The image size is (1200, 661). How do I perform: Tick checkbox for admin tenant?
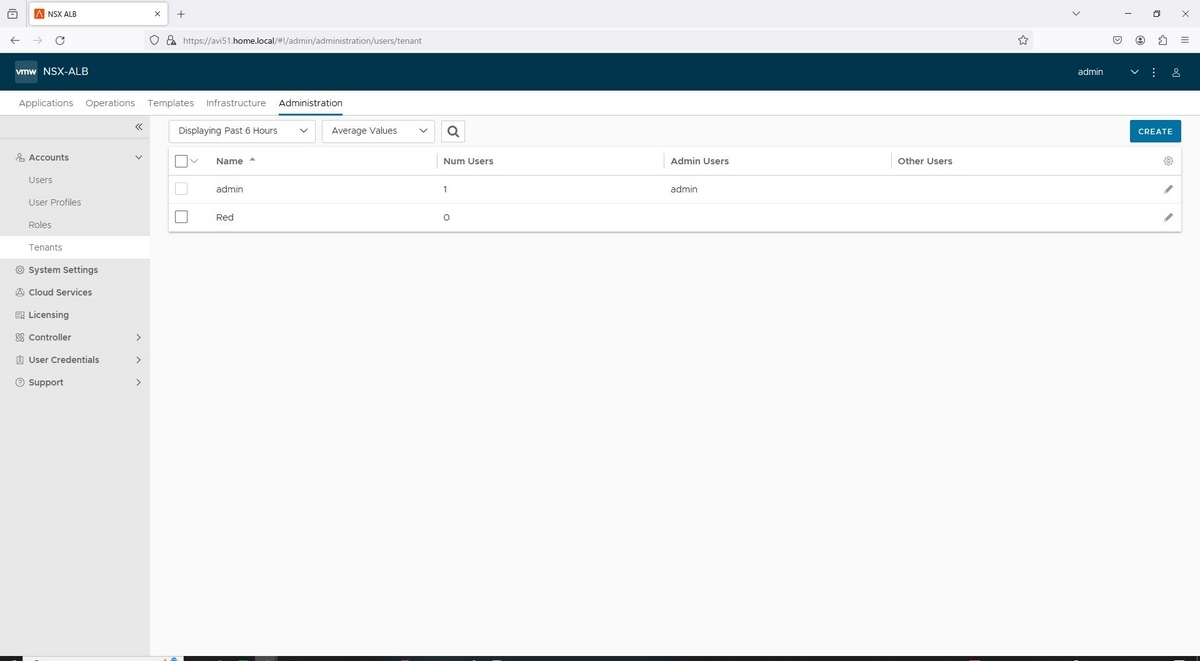pyautogui.click(x=181, y=189)
